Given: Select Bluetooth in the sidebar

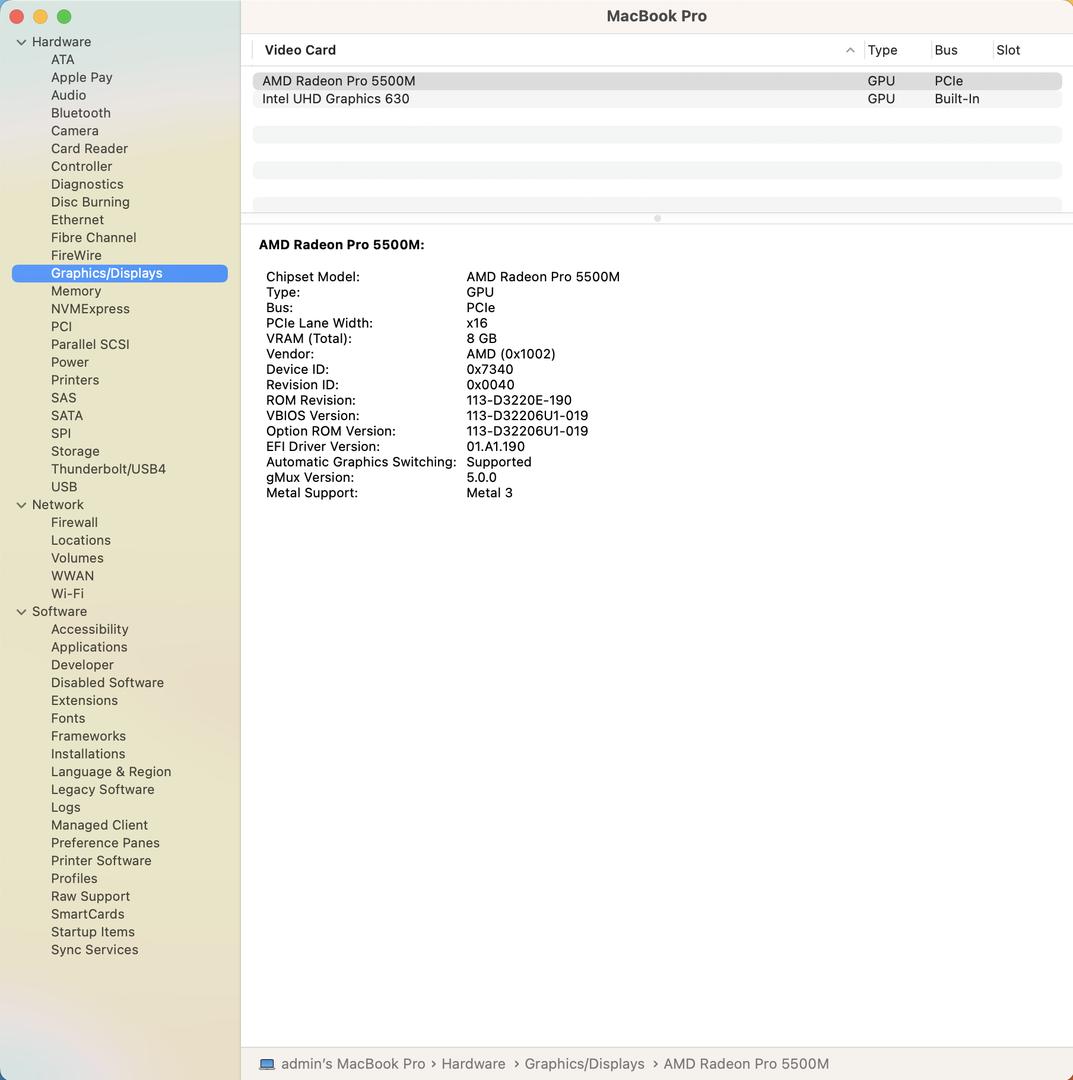Looking at the screenshot, I should coord(81,113).
